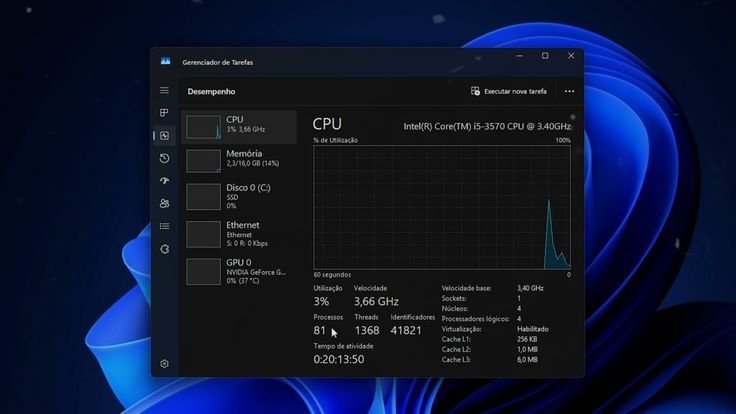Click the Cache L3 6,0 MB value
Screen dimensions: 736x414
pyautogui.click(x=527, y=360)
